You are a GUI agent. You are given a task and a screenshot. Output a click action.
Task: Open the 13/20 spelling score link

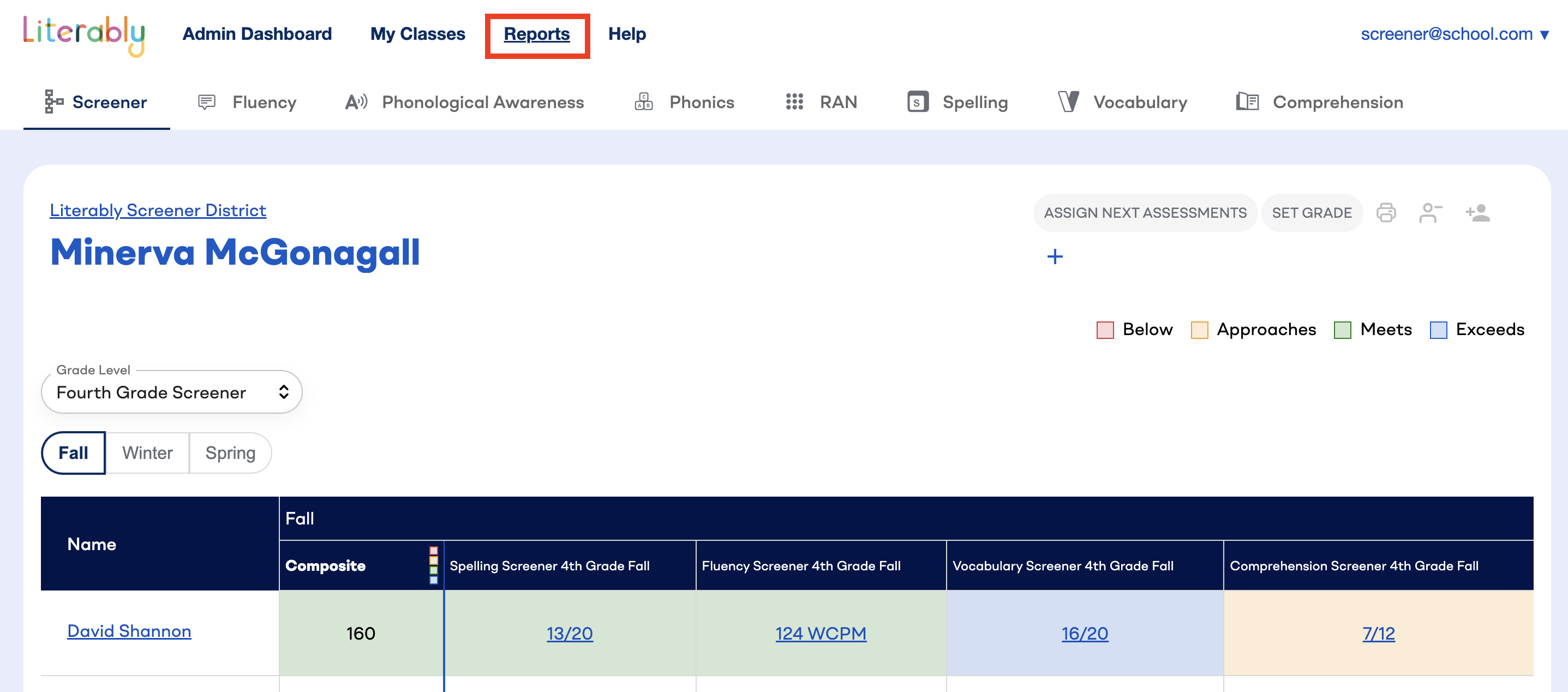click(x=569, y=634)
